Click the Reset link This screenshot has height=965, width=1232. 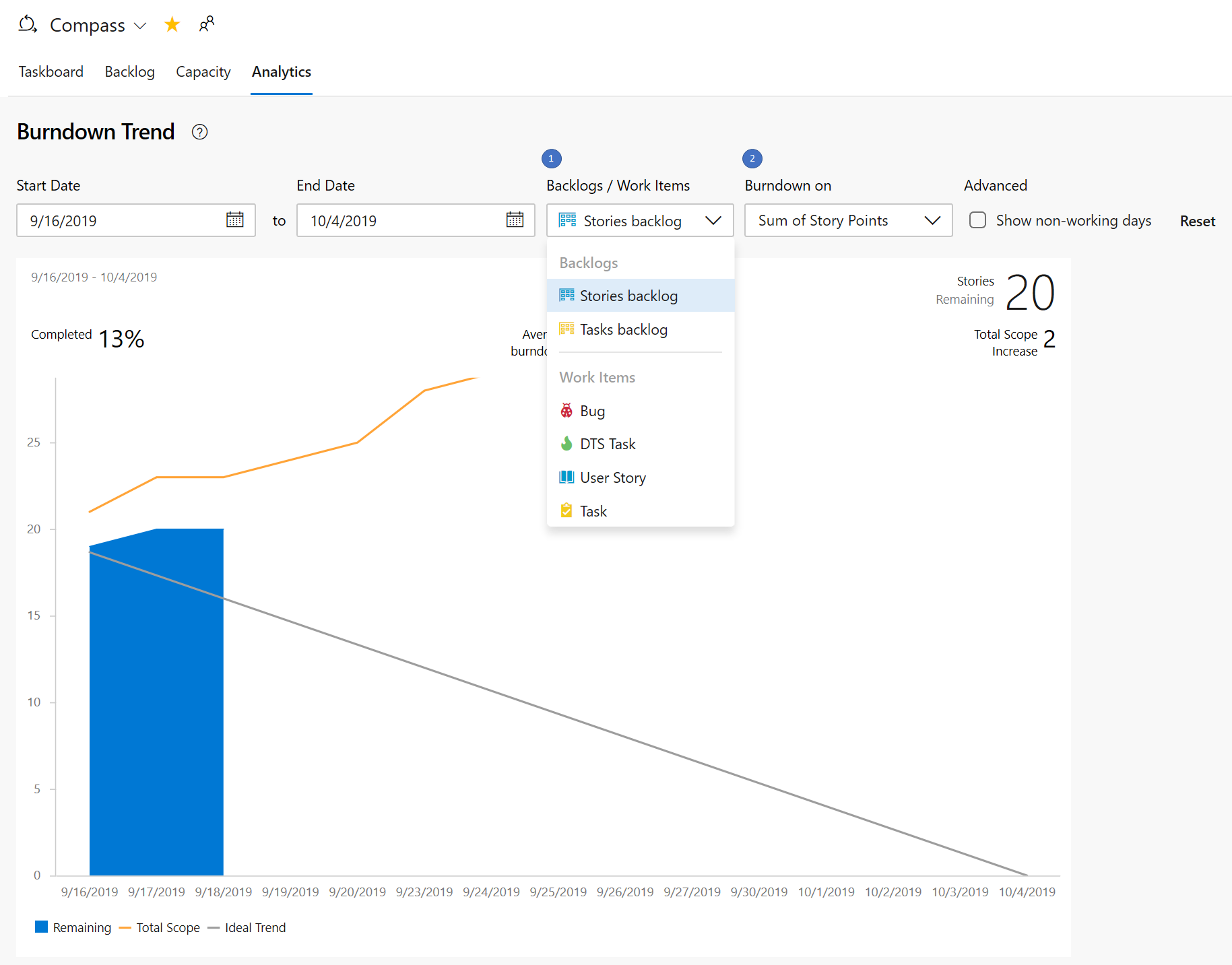click(1197, 220)
